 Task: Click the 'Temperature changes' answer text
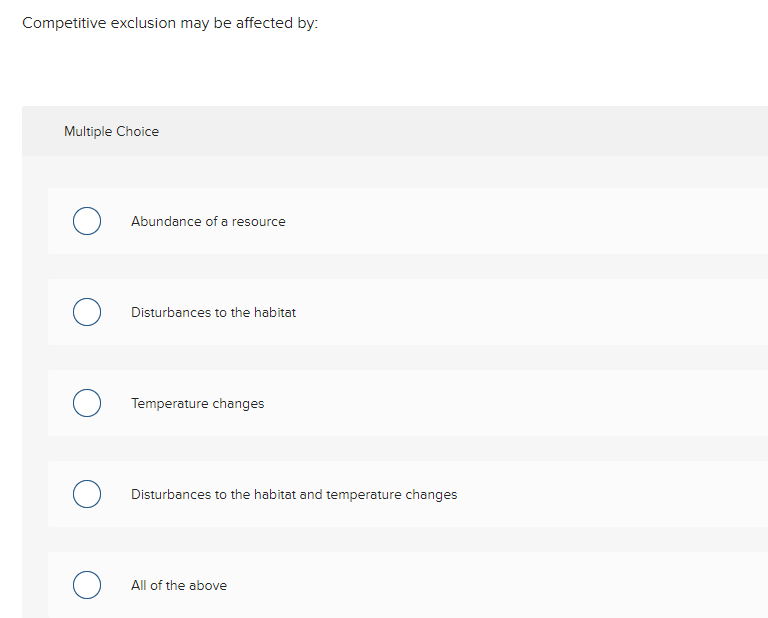pyautogui.click(x=197, y=404)
